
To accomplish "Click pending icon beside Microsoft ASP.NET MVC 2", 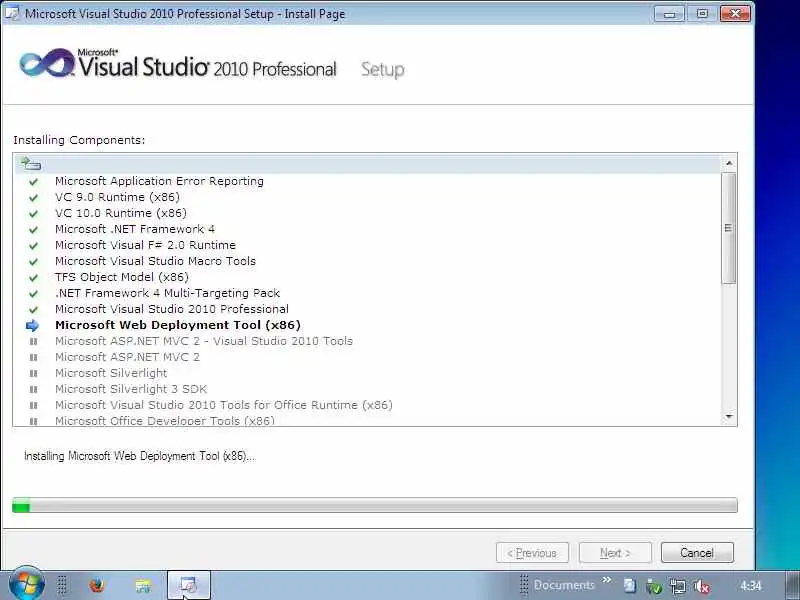I will pyautogui.click(x=33, y=357).
